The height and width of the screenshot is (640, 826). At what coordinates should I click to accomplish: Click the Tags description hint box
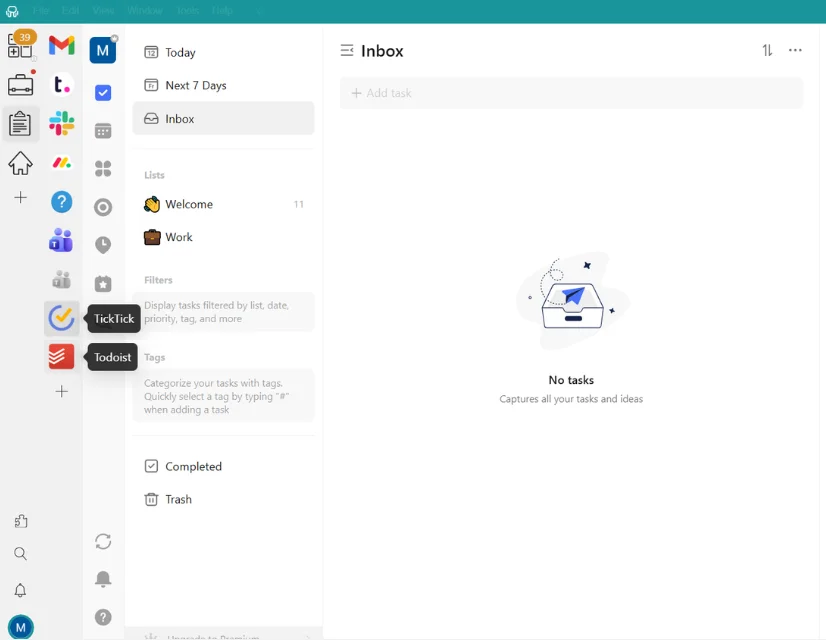(223, 396)
